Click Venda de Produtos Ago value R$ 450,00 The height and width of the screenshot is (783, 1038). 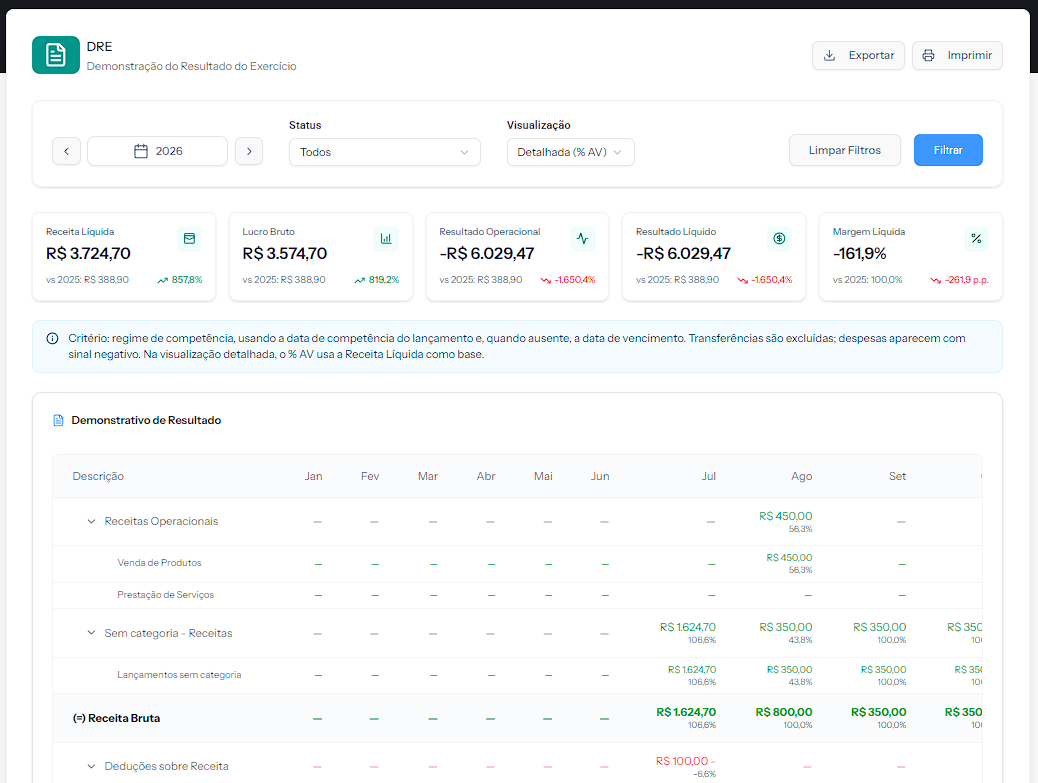point(789,558)
